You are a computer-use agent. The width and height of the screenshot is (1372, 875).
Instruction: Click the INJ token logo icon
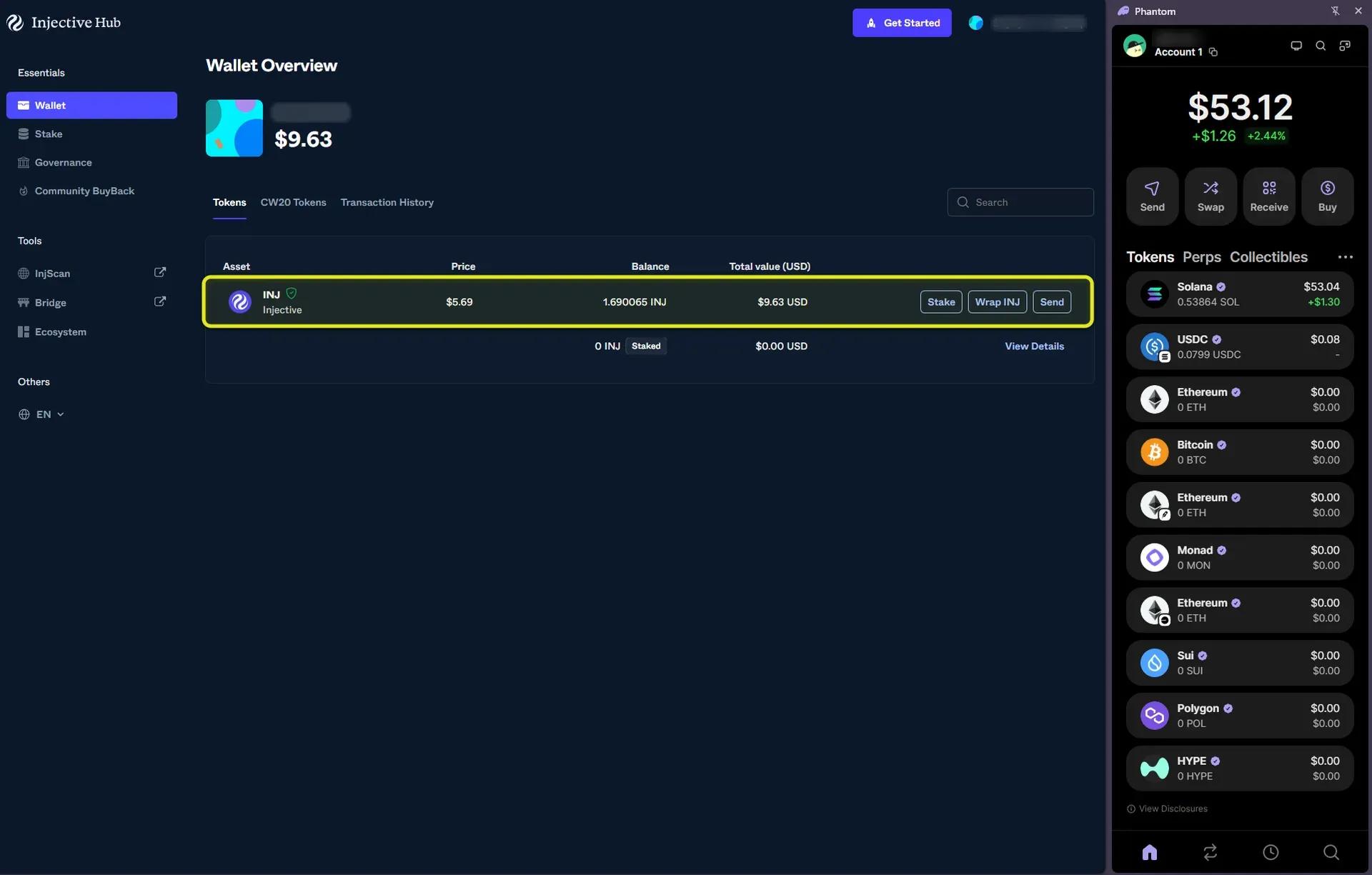point(239,301)
